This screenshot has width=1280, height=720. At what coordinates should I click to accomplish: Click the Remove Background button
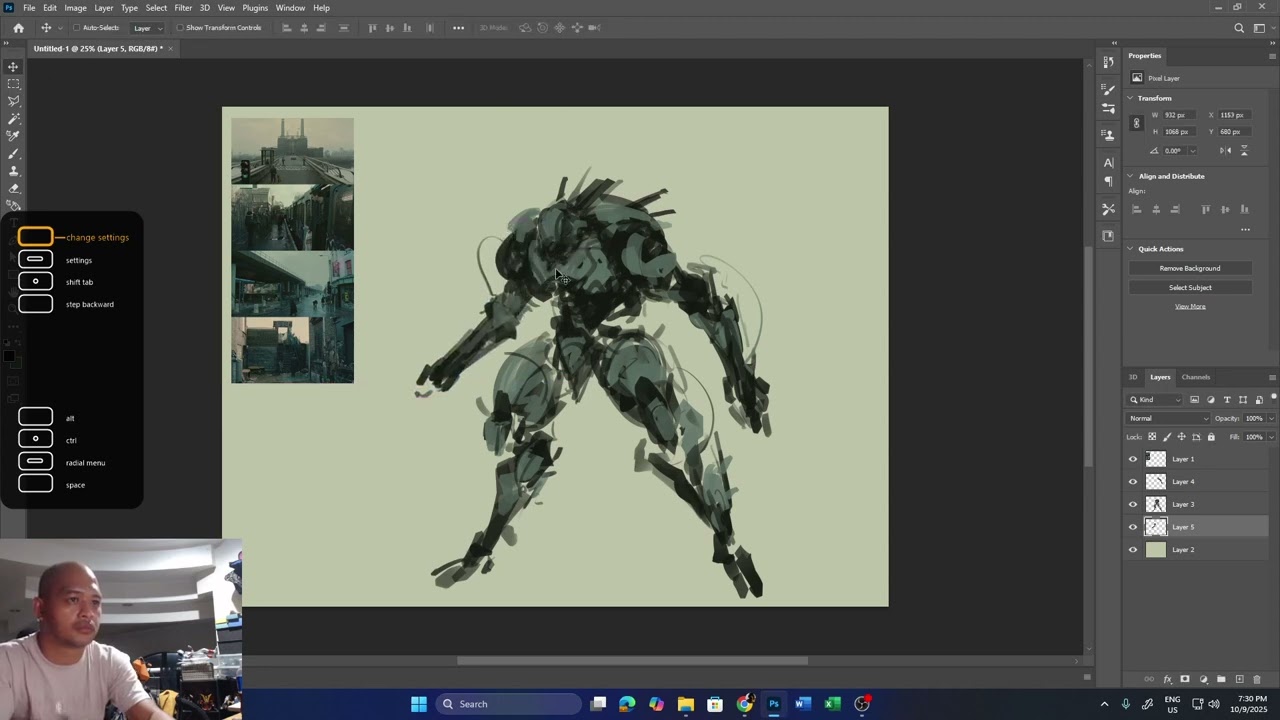(x=1190, y=268)
